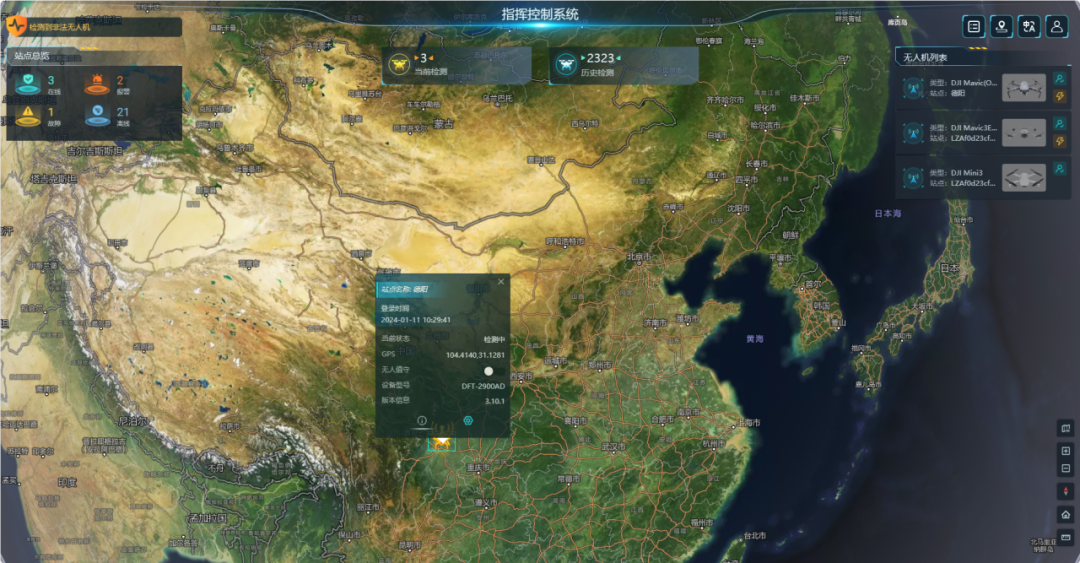Image resolution: width=1080 pixels, height=563 pixels.
Task: Open the 当前检测 current detection panel
Action: (455, 64)
